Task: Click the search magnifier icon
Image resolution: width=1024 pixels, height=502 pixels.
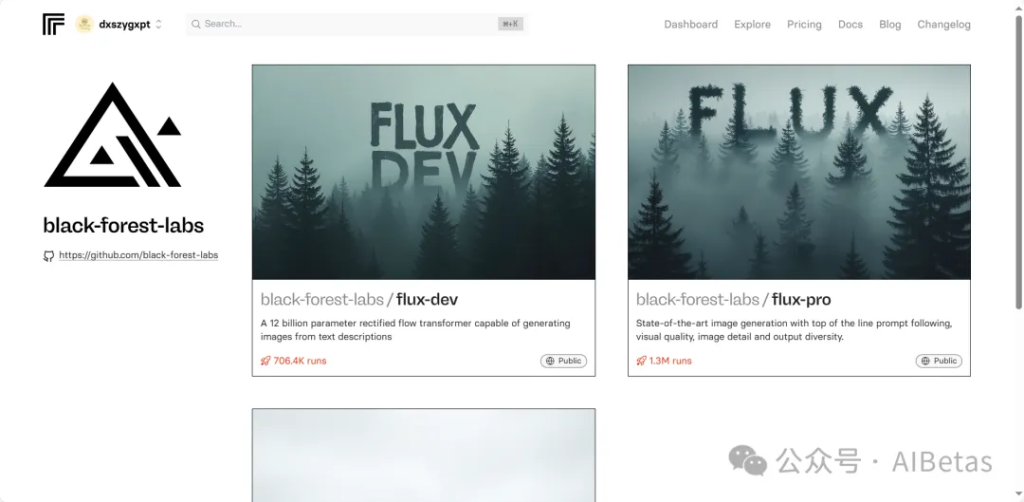Action: tap(196, 24)
